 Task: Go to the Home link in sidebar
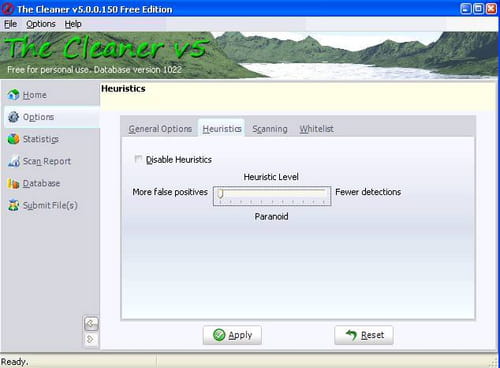(35, 95)
